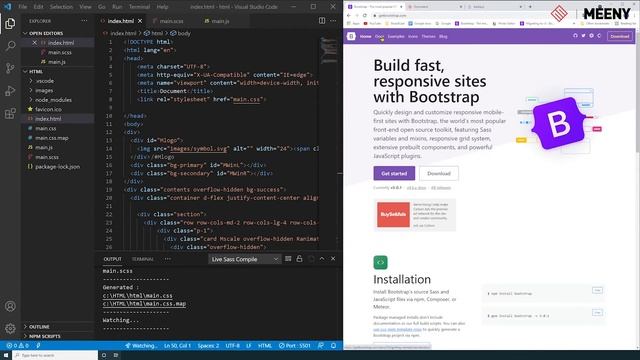
Task: Expand the node_modules folder
Action: 53,100
